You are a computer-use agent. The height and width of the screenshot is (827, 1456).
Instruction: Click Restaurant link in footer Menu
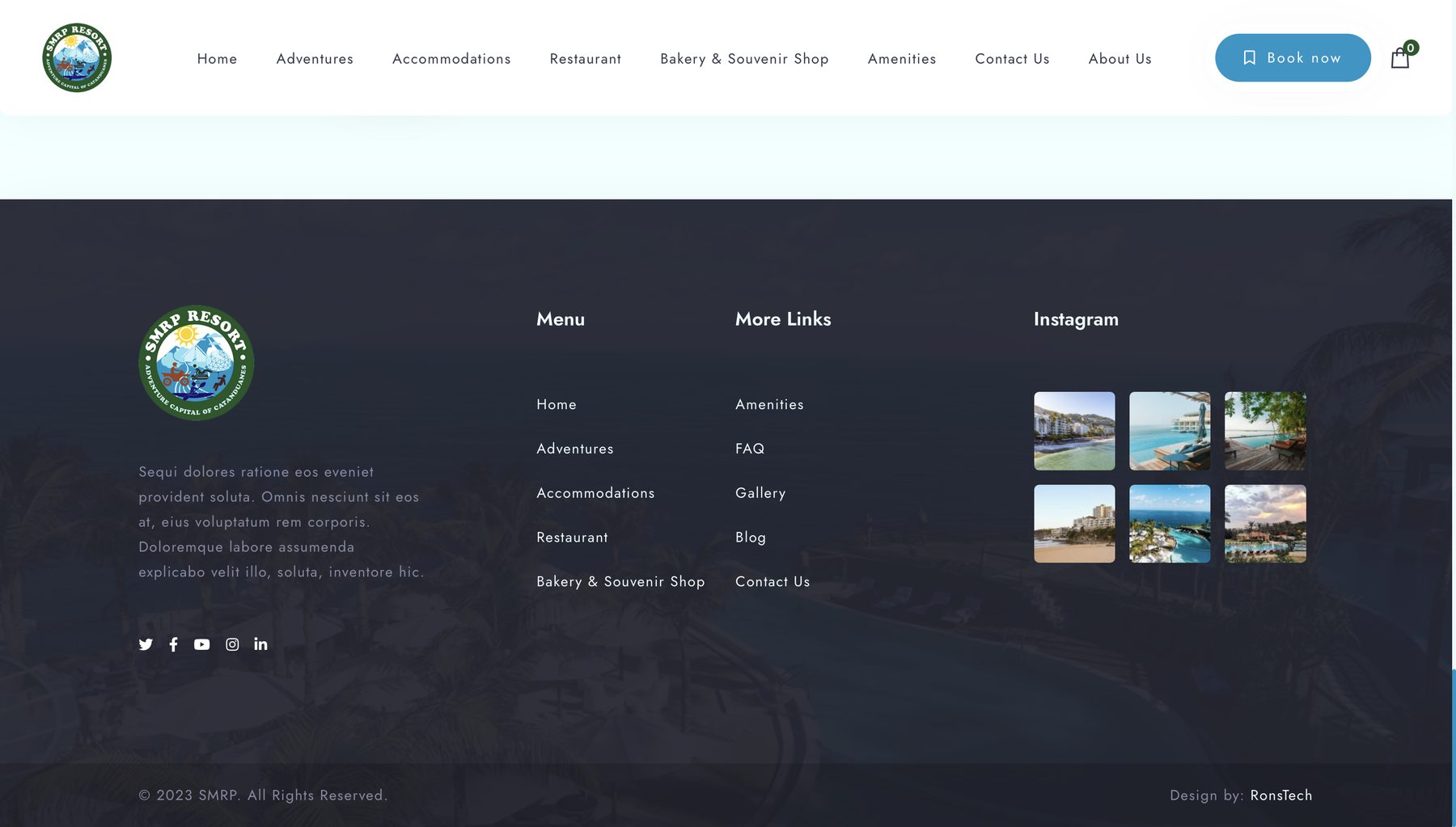pos(572,538)
